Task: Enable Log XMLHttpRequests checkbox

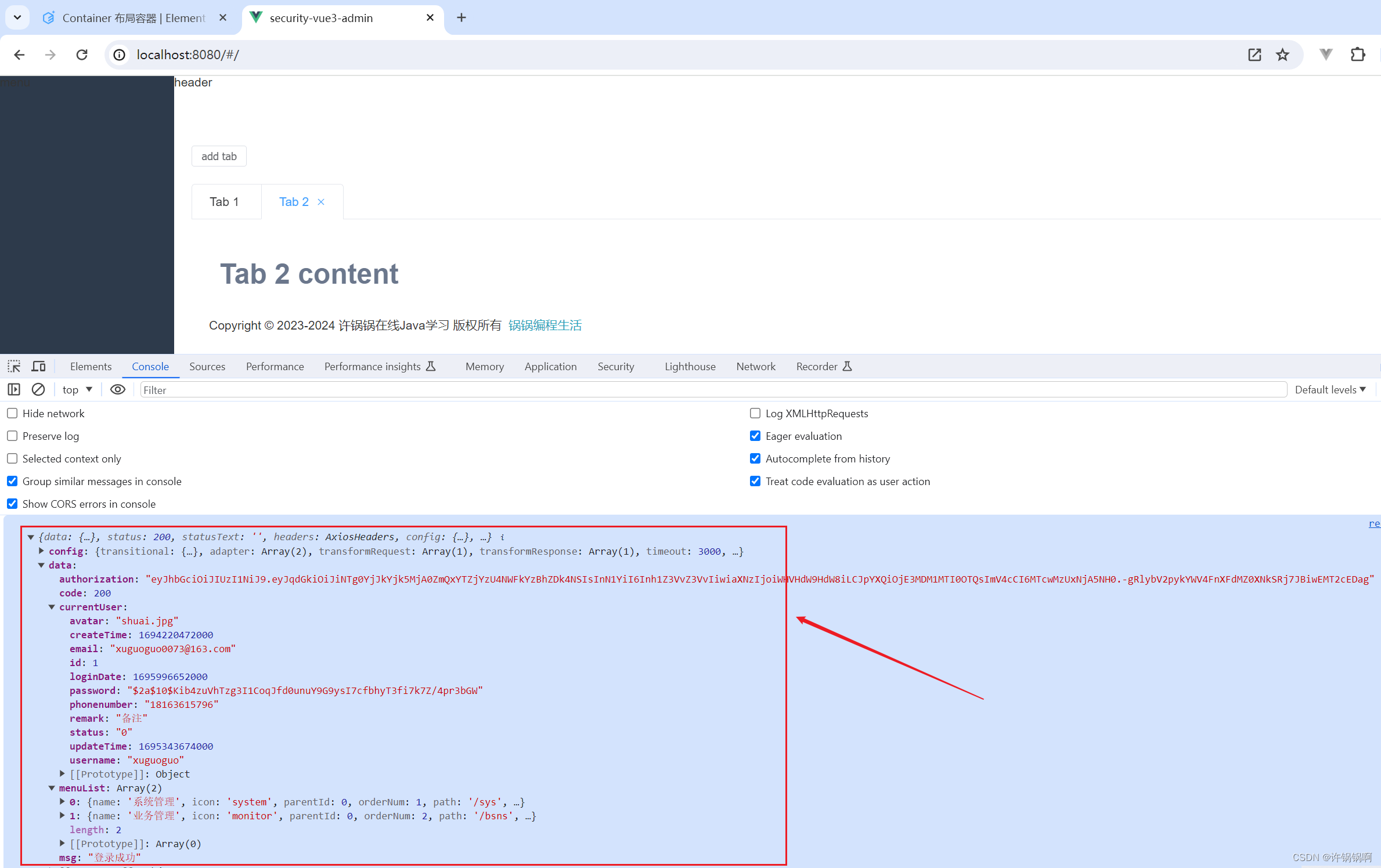Action: 755,413
